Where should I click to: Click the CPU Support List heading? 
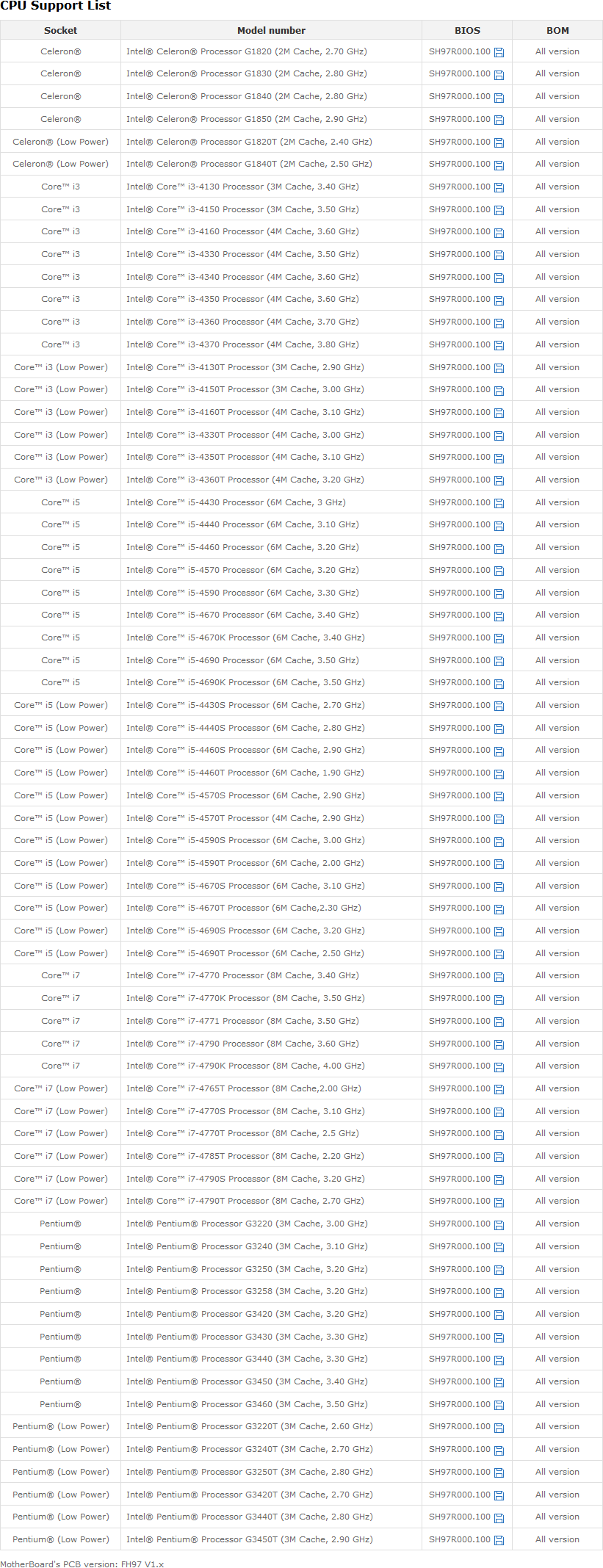point(56,6)
